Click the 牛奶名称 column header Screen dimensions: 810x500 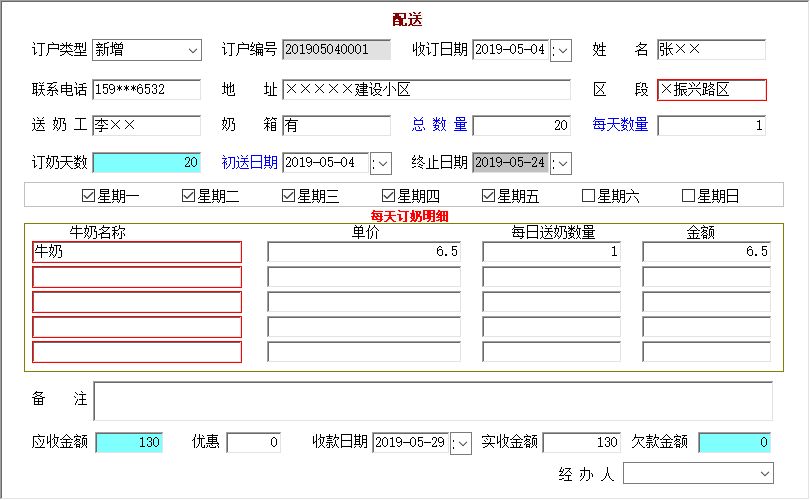click(x=97, y=232)
